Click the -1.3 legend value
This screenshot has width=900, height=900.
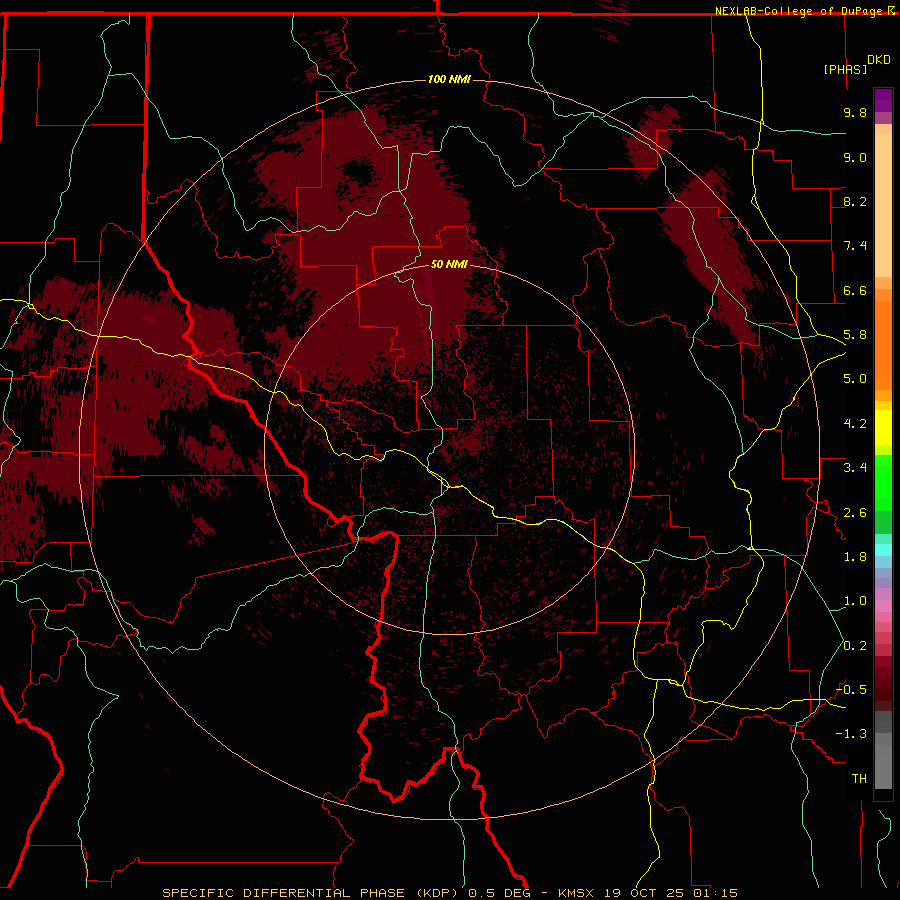pos(851,734)
